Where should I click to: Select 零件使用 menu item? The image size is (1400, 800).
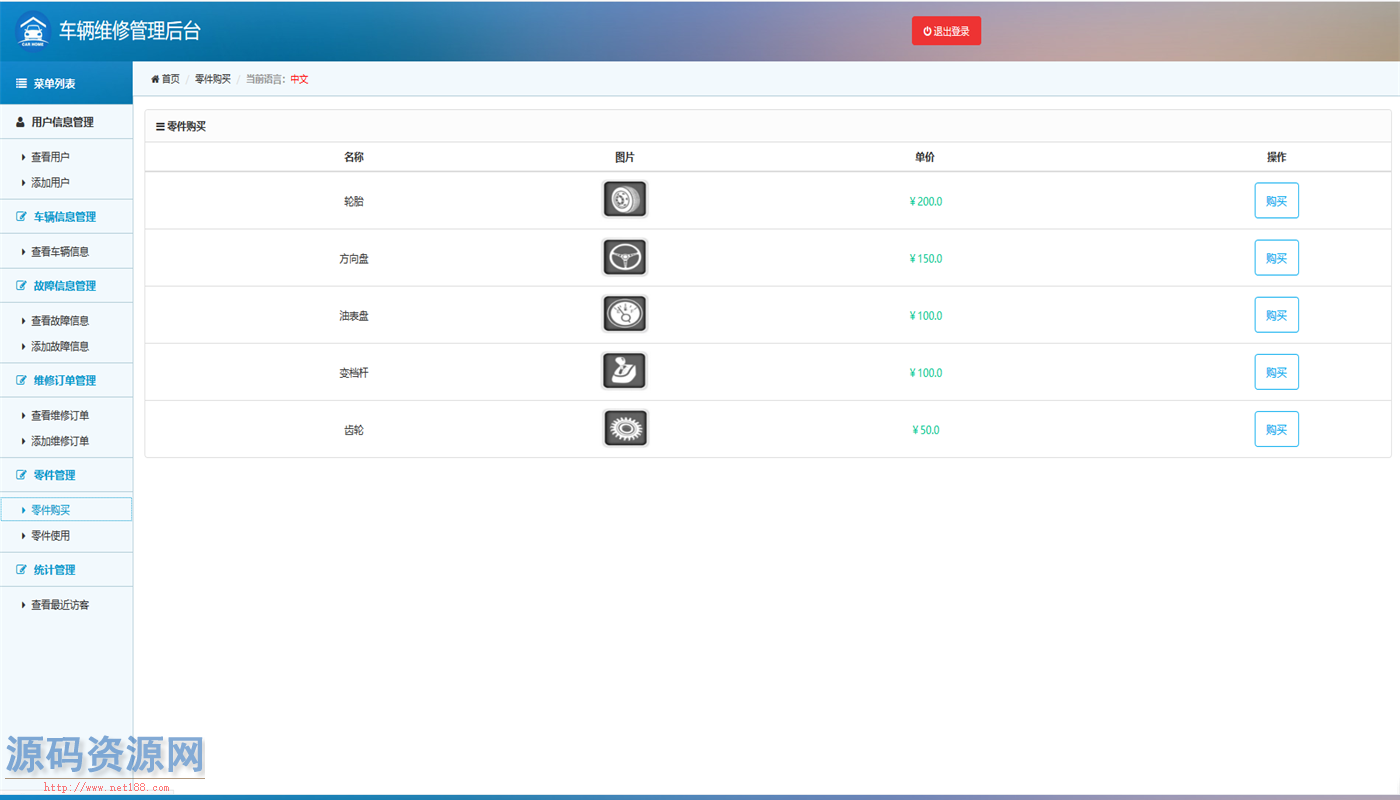coord(50,536)
